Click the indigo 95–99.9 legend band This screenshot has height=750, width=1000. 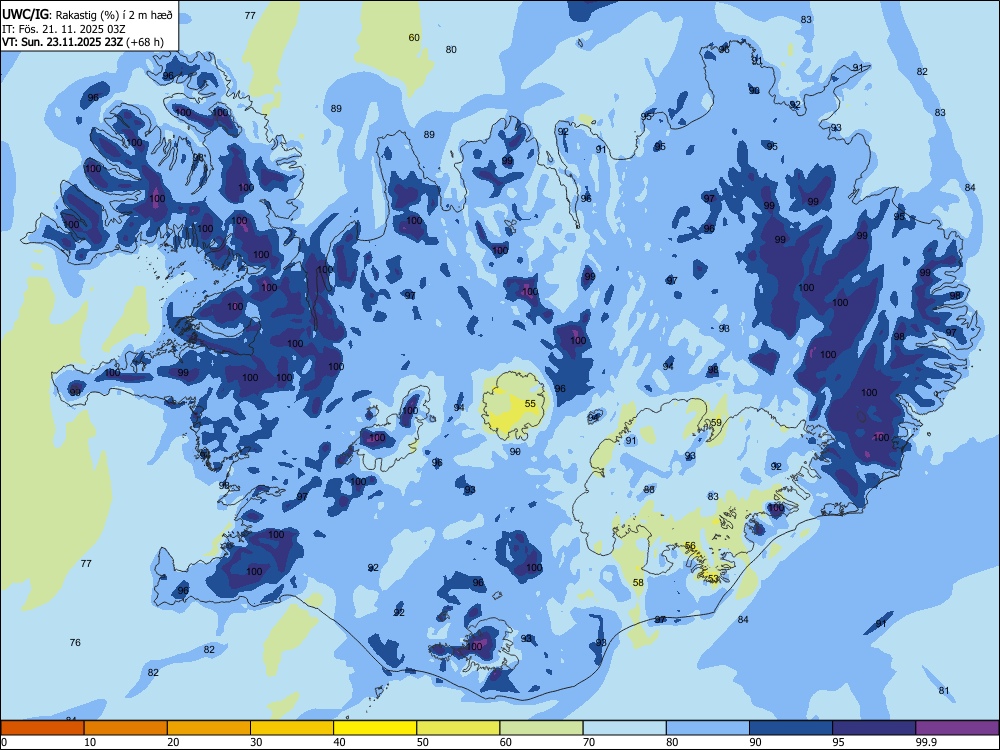[874, 728]
